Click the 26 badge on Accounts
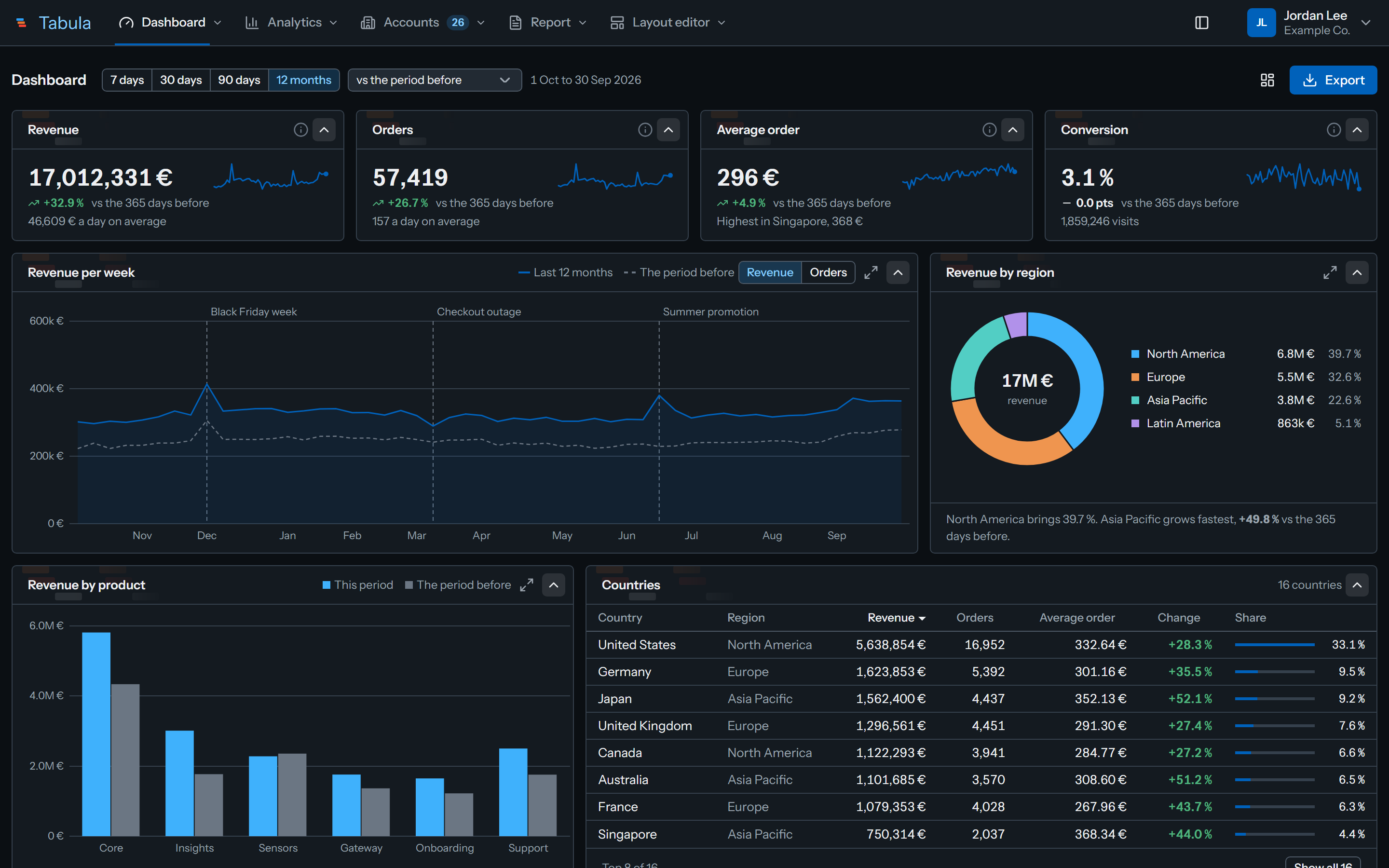This screenshot has height=868, width=1389. point(457,22)
